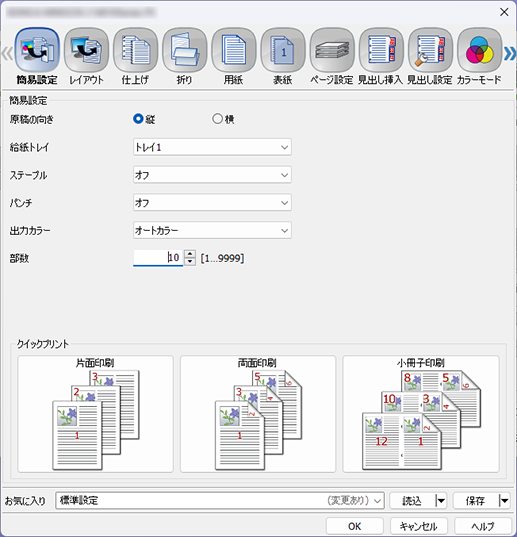Viewport: 517px width, 537px height.
Task: Close the dialog window
Action: 504,12
